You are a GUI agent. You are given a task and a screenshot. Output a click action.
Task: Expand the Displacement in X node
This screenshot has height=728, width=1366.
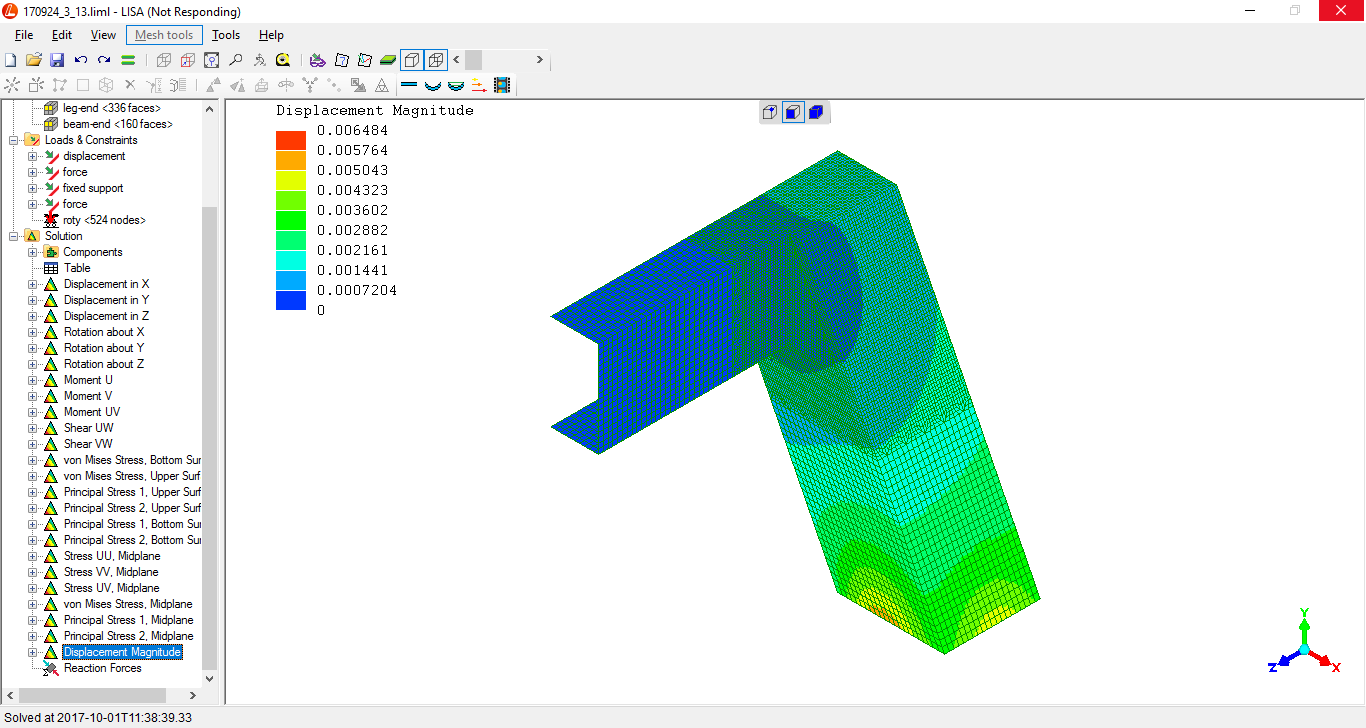click(x=33, y=284)
